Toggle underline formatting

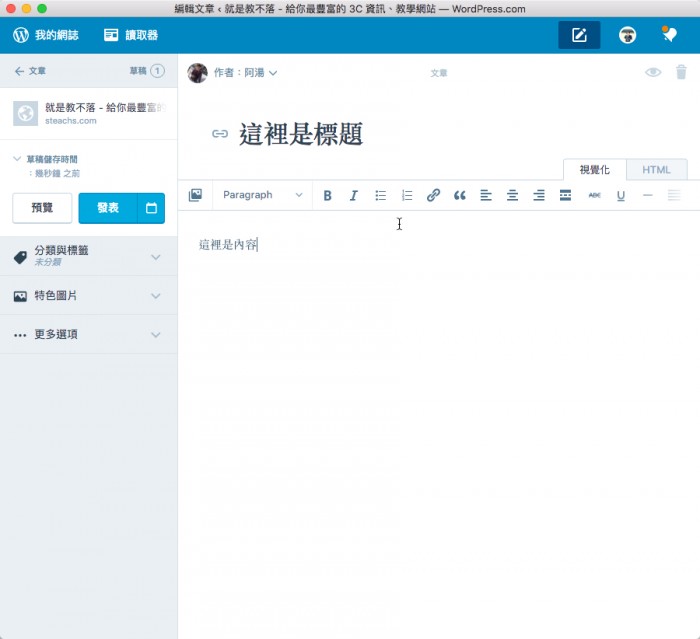coord(621,195)
